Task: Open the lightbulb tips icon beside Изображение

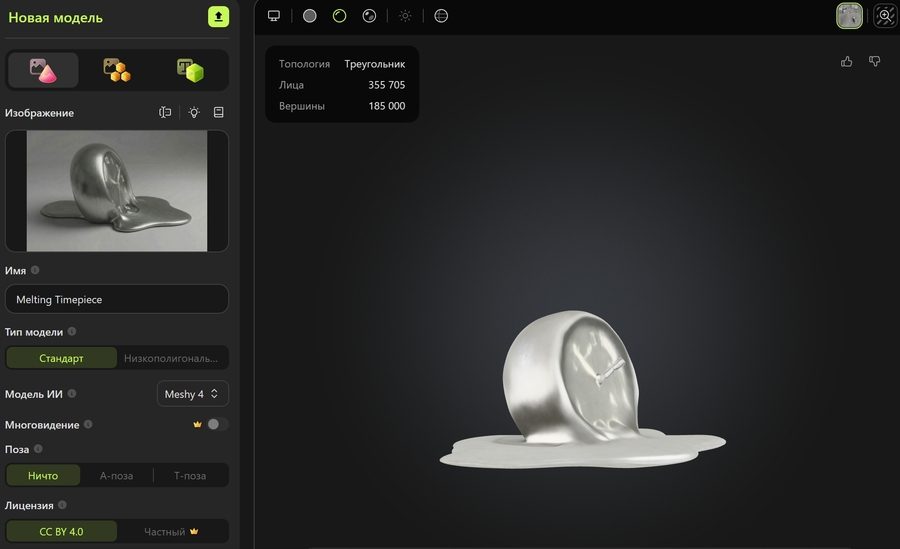Action: 194,113
